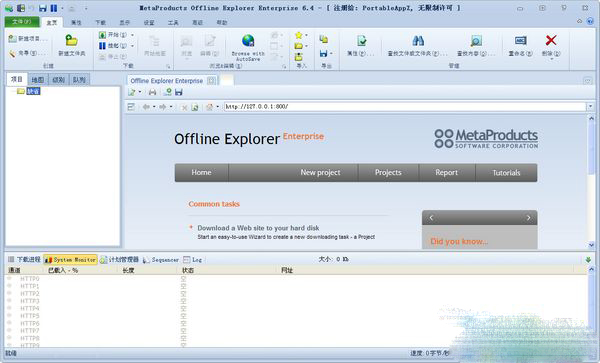Expand the Delete button dropdown arrow
This screenshot has height=363, width=600.
[551, 59]
